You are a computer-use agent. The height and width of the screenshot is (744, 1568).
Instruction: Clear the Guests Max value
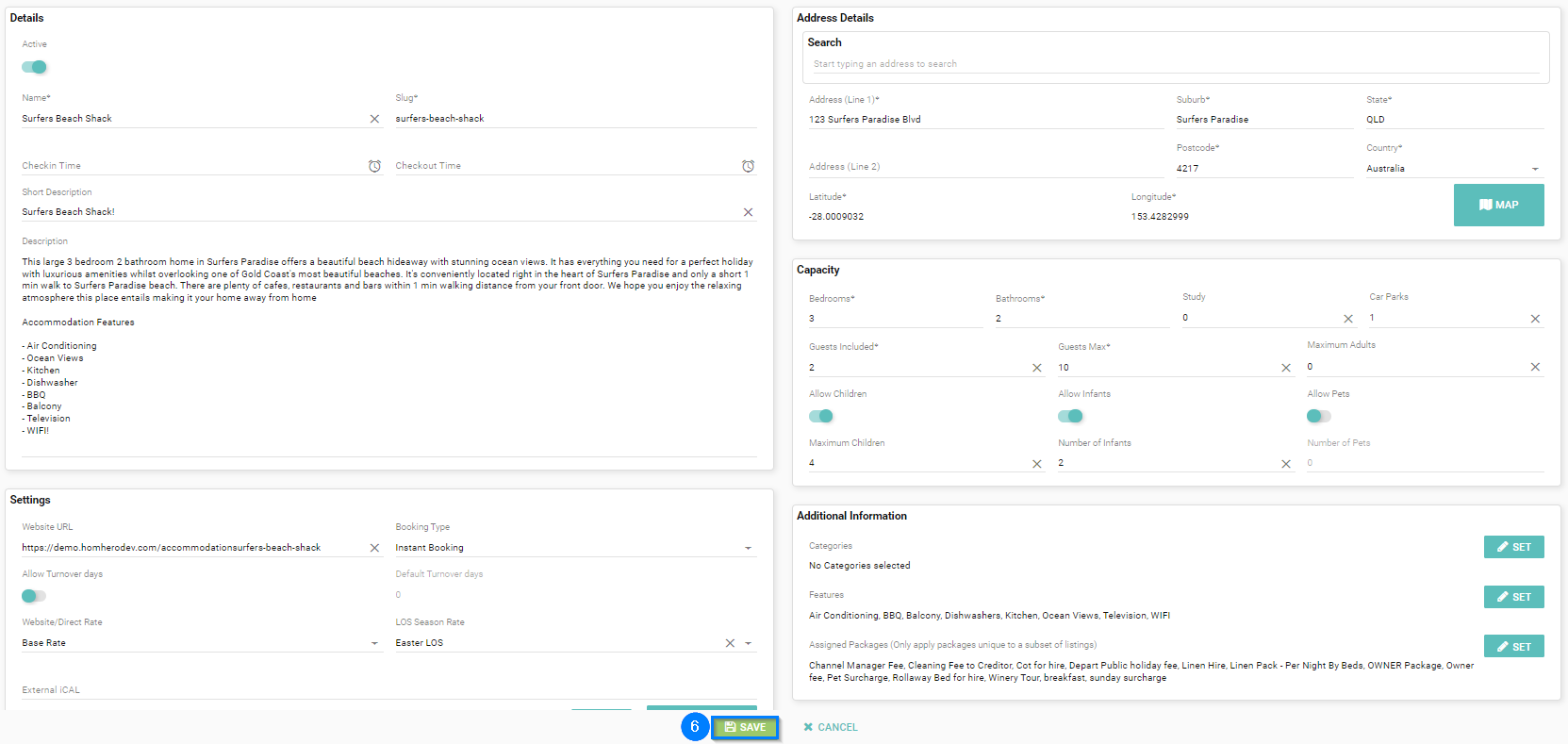(x=1286, y=368)
